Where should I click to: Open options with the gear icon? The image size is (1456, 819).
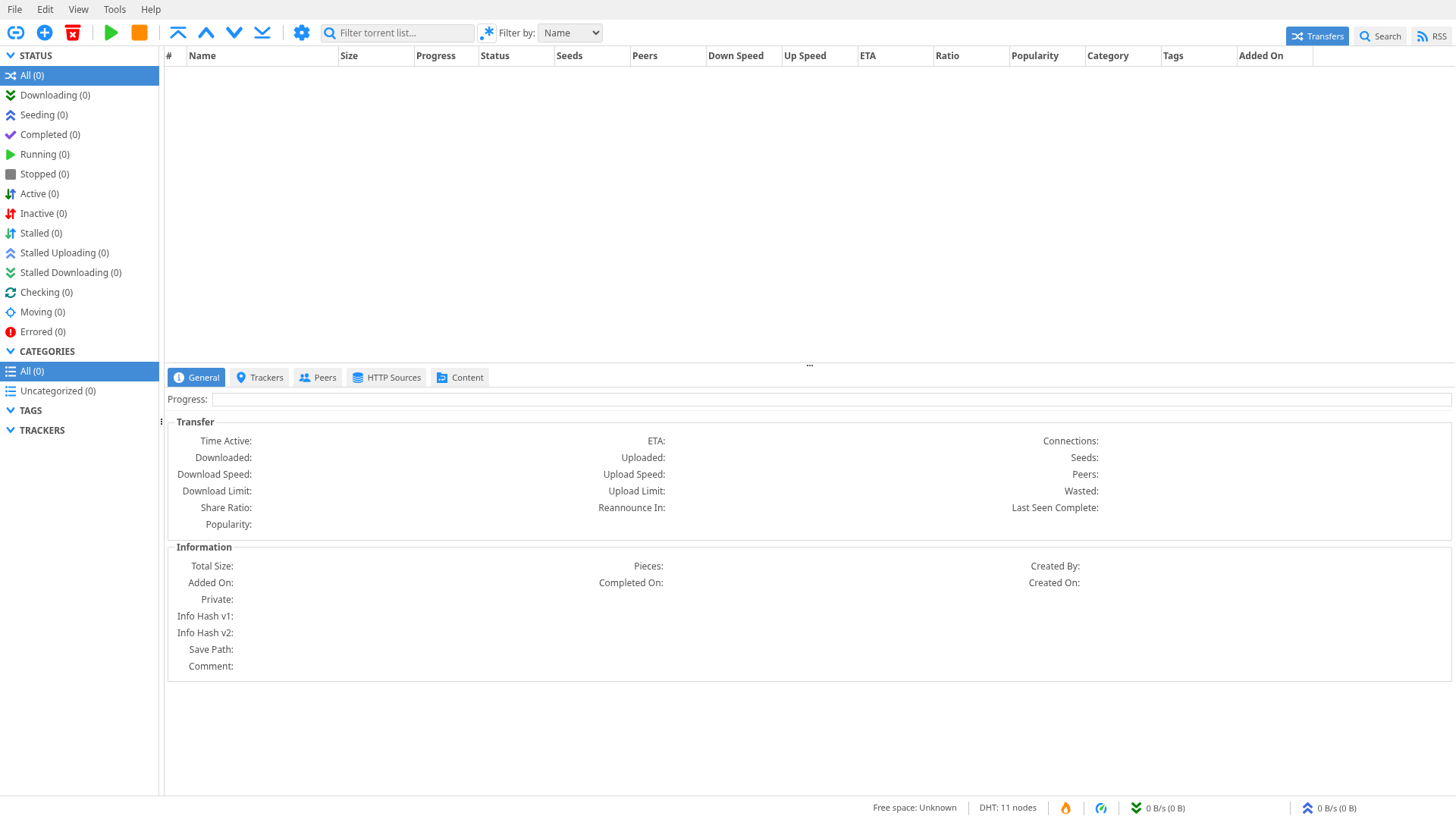coord(302,33)
